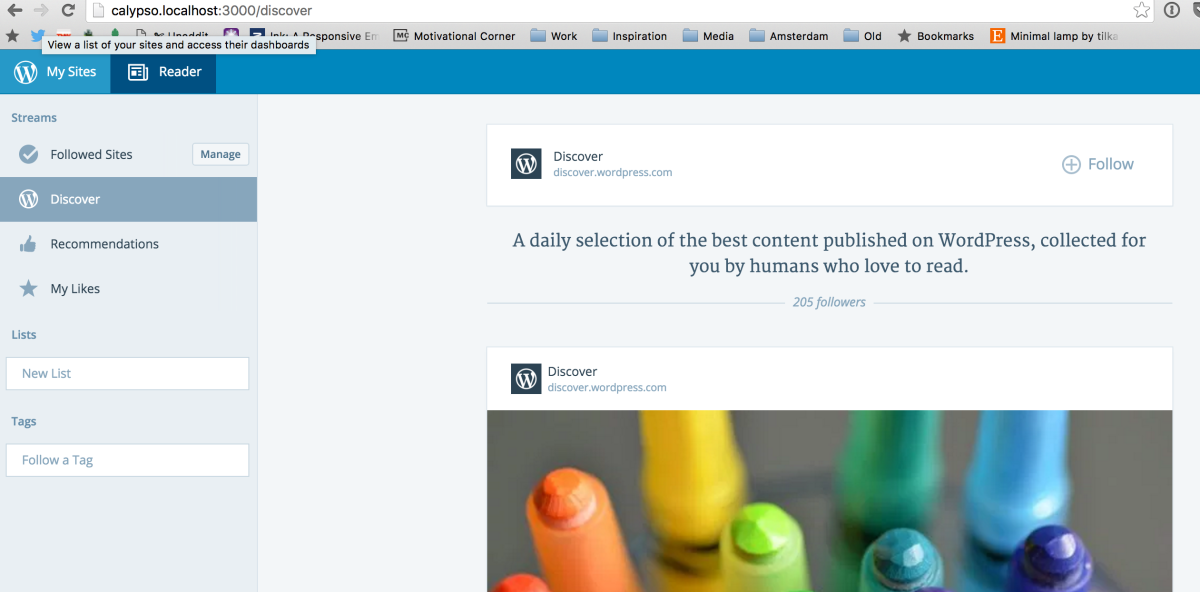Viewport: 1200px width, 592px height.
Task: Bookmark this page with star icon
Action: [1141, 11]
